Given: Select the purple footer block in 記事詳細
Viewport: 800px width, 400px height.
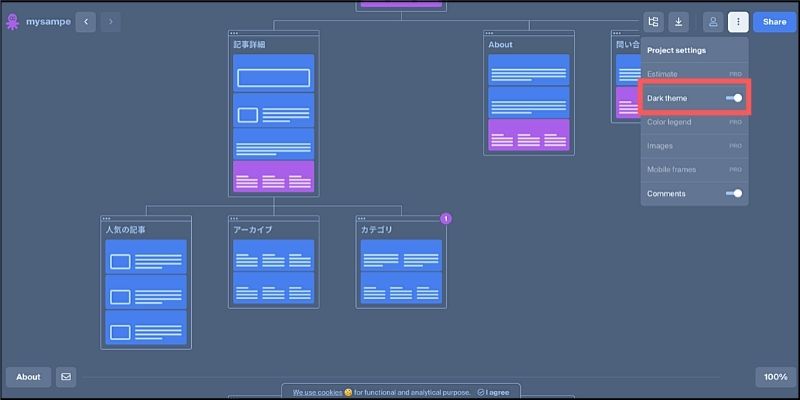Looking at the screenshot, I should (x=273, y=177).
